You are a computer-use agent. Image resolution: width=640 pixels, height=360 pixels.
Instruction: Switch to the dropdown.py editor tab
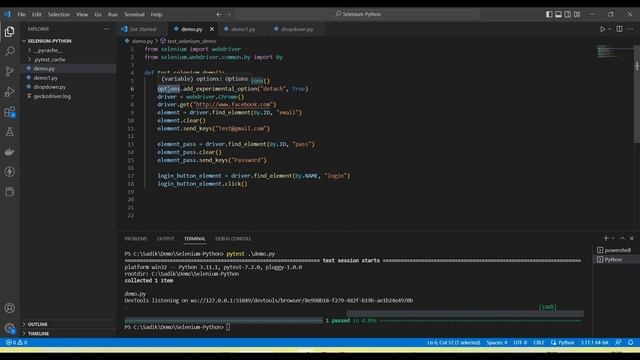click(297, 29)
